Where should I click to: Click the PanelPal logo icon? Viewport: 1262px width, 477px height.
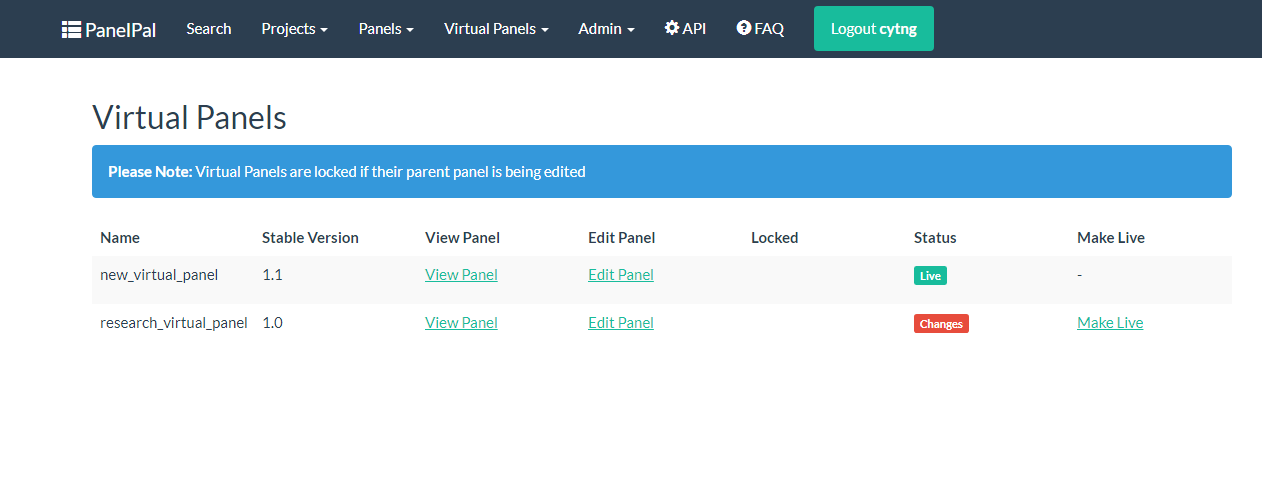pos(71,29)
